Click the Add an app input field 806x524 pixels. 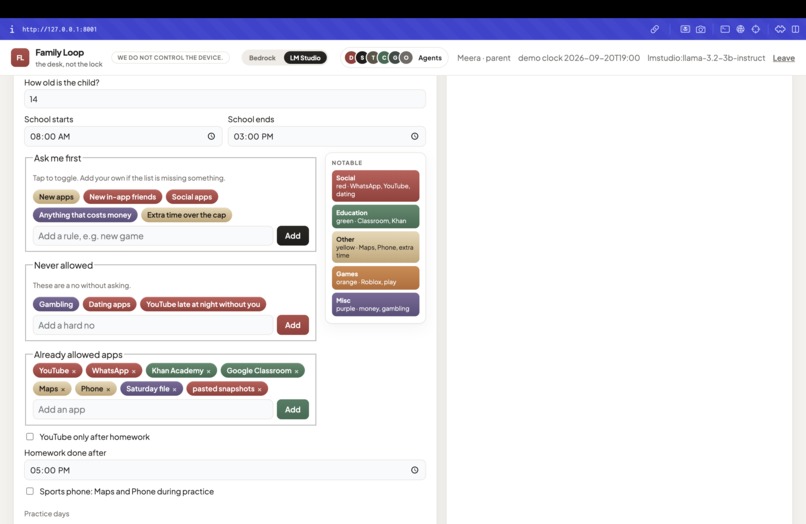[x=153, y=409]
